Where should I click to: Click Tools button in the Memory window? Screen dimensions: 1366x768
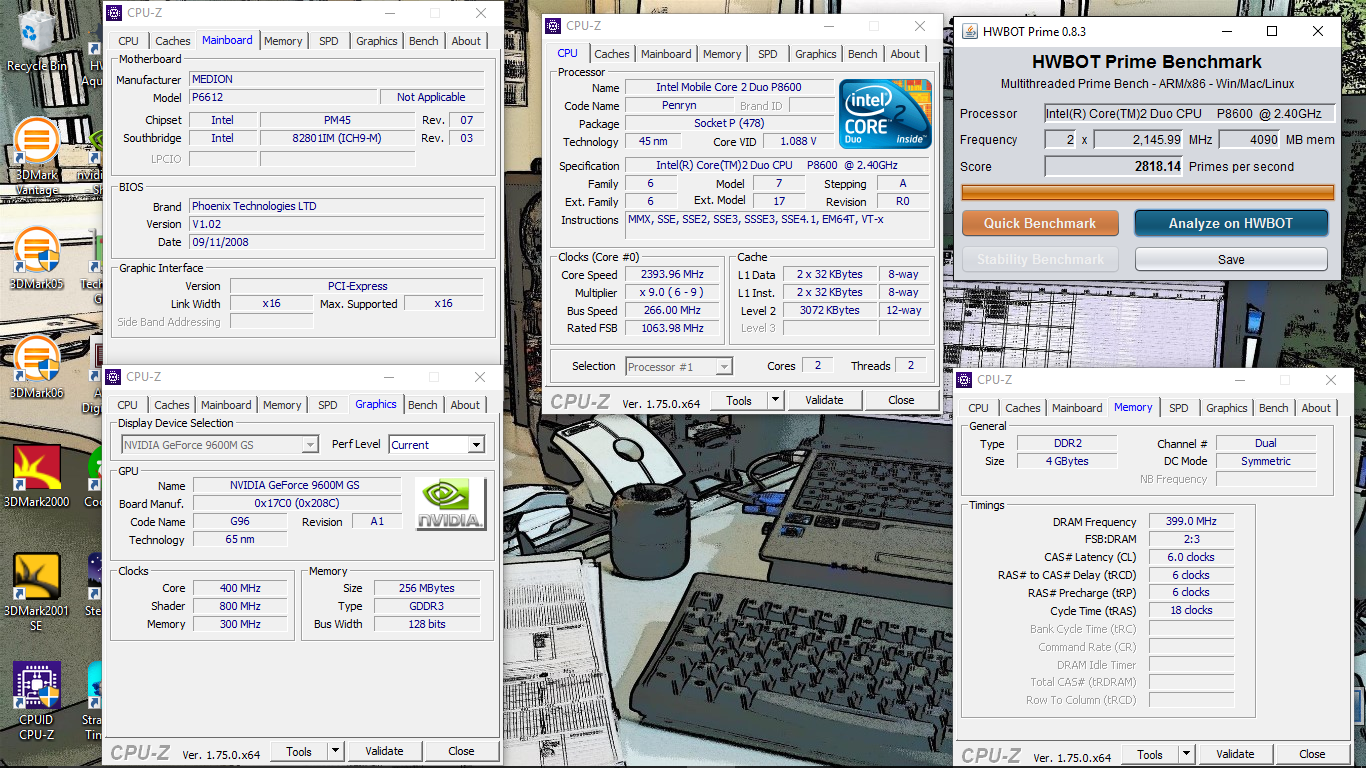coord(1150,755)
